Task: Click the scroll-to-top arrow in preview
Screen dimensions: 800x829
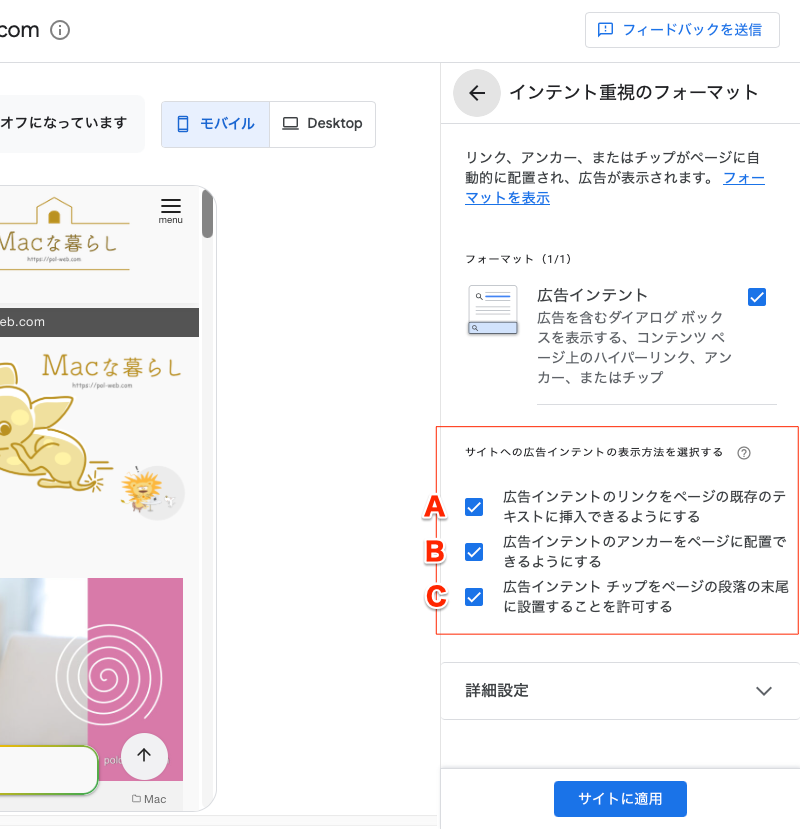Action: [144, 756]
